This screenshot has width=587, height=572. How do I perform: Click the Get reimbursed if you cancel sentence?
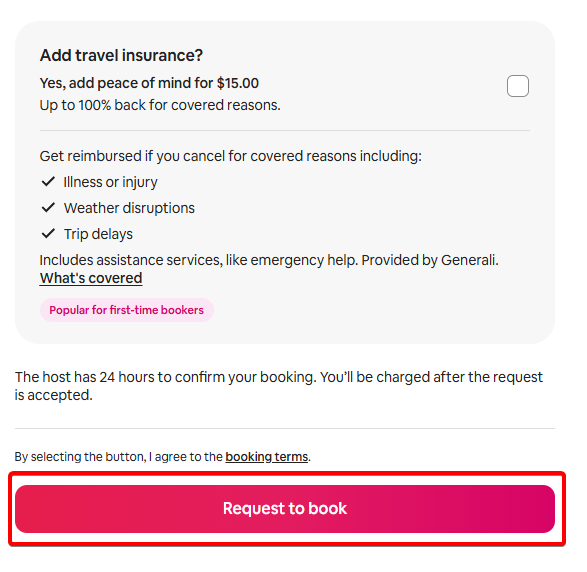(x=231, y=156)
